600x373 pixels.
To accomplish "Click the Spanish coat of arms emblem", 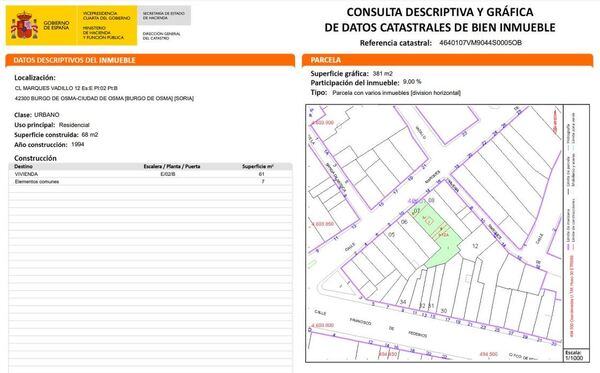I will 24,25.
